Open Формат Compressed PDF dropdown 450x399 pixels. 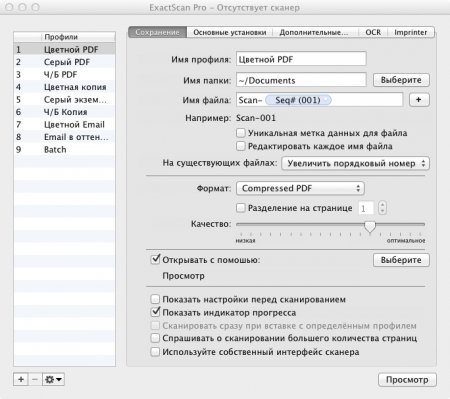(x=300, y=188)
